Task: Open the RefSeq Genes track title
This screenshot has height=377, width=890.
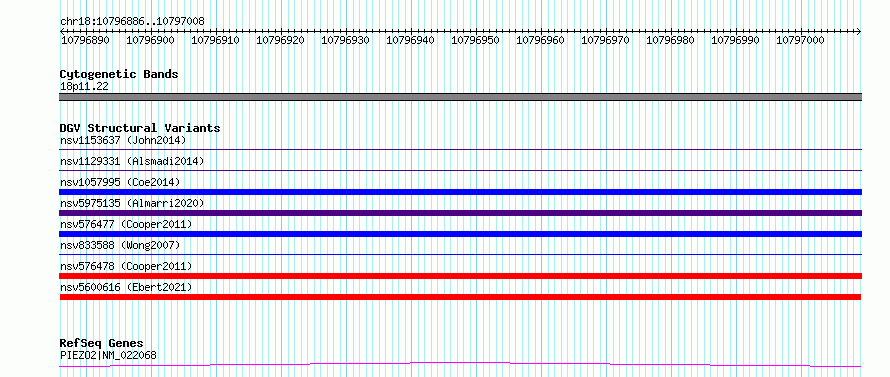Action: pos(101,344)
